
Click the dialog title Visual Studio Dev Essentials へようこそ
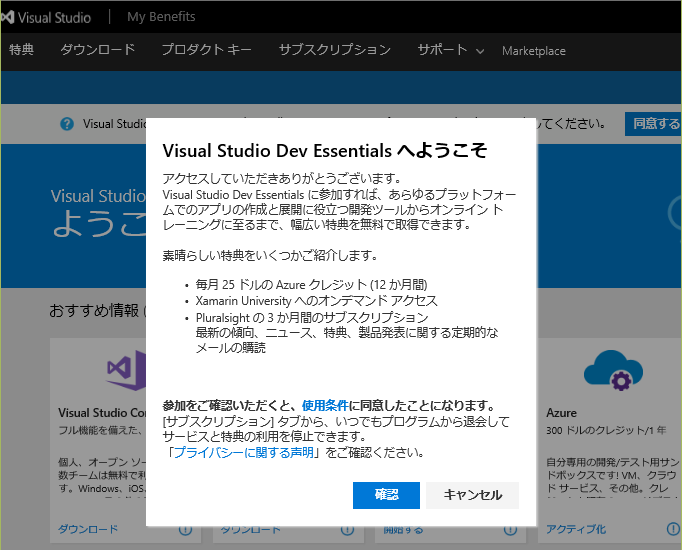324,151
